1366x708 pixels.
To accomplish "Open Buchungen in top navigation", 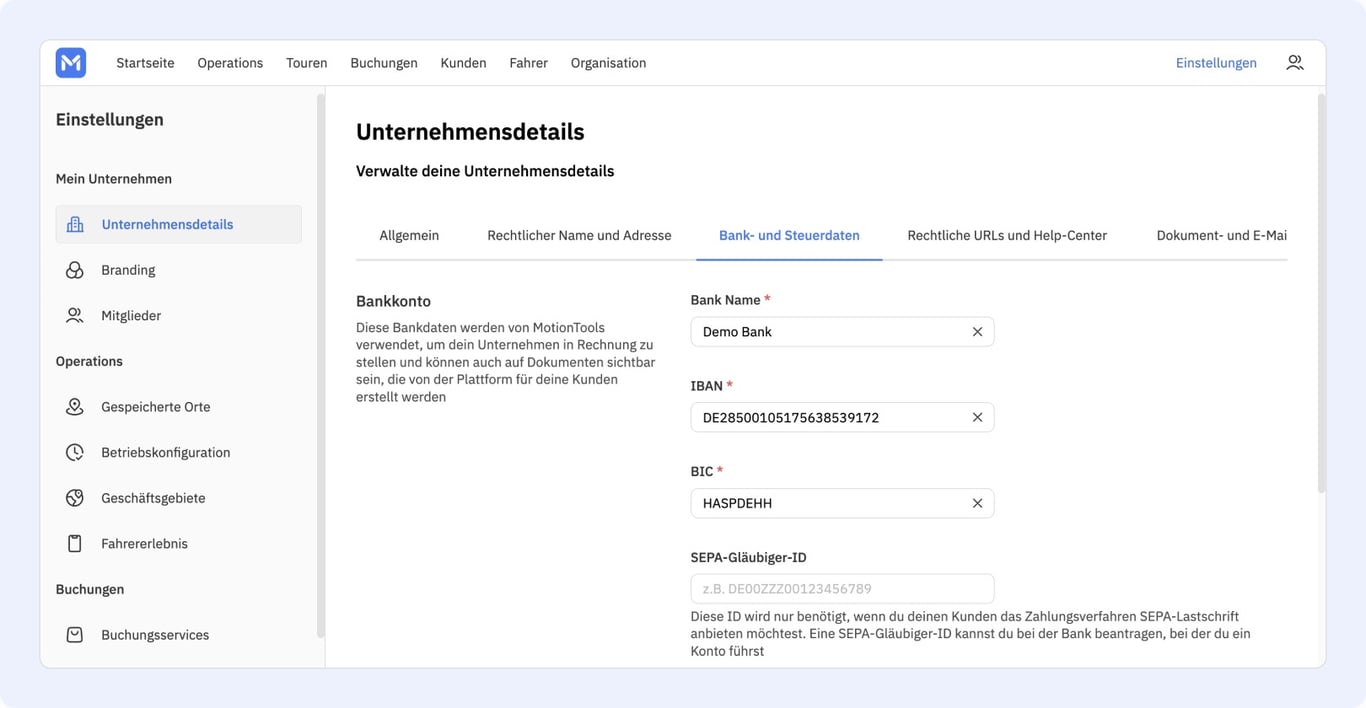I will [384, 63].
